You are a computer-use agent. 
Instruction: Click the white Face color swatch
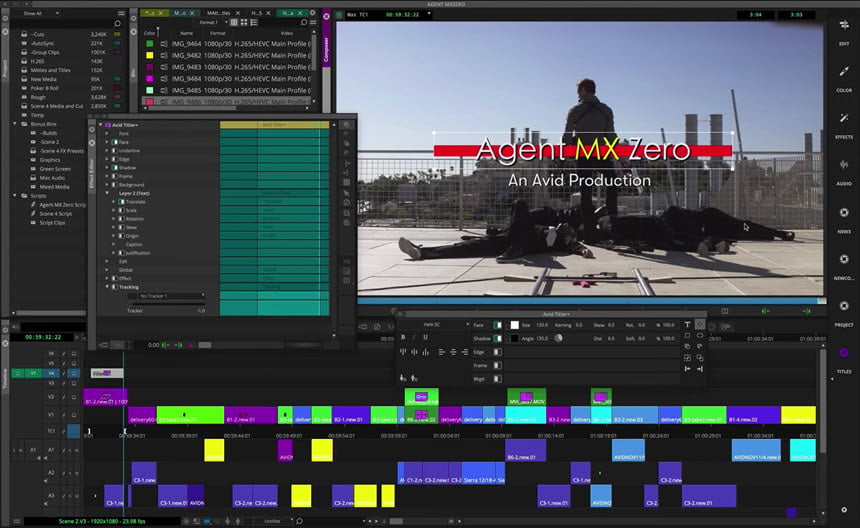(x=515, y=325)
